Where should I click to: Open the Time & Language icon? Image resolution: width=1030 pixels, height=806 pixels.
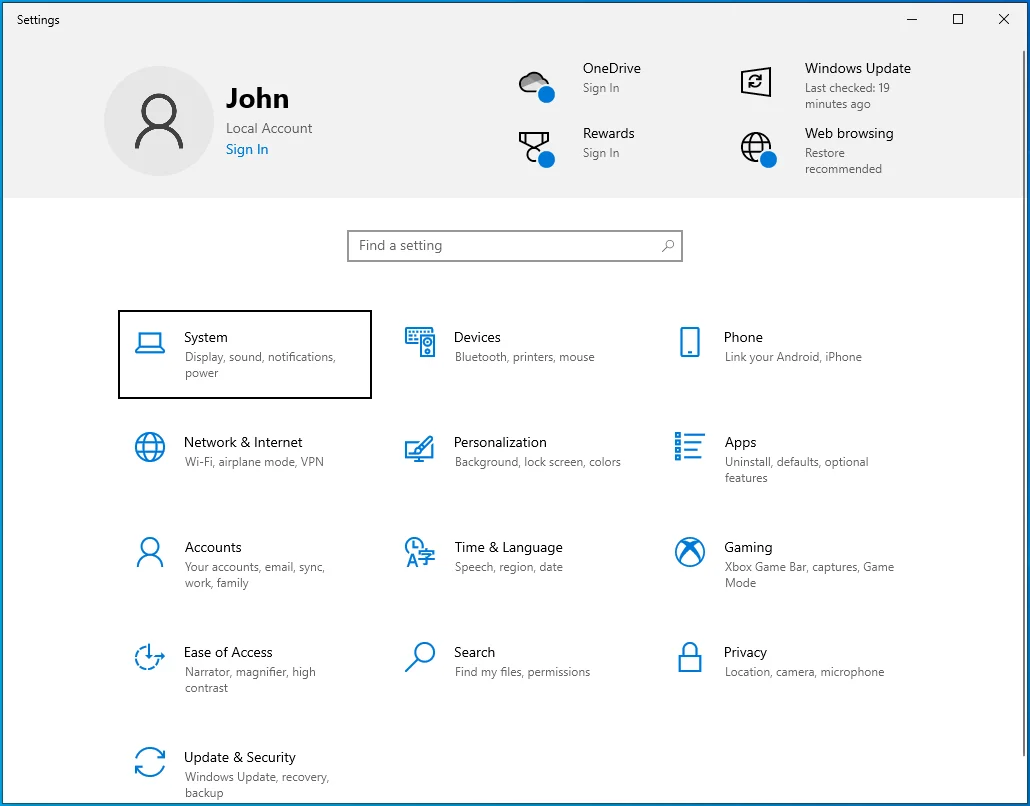[x=420, y=552]
